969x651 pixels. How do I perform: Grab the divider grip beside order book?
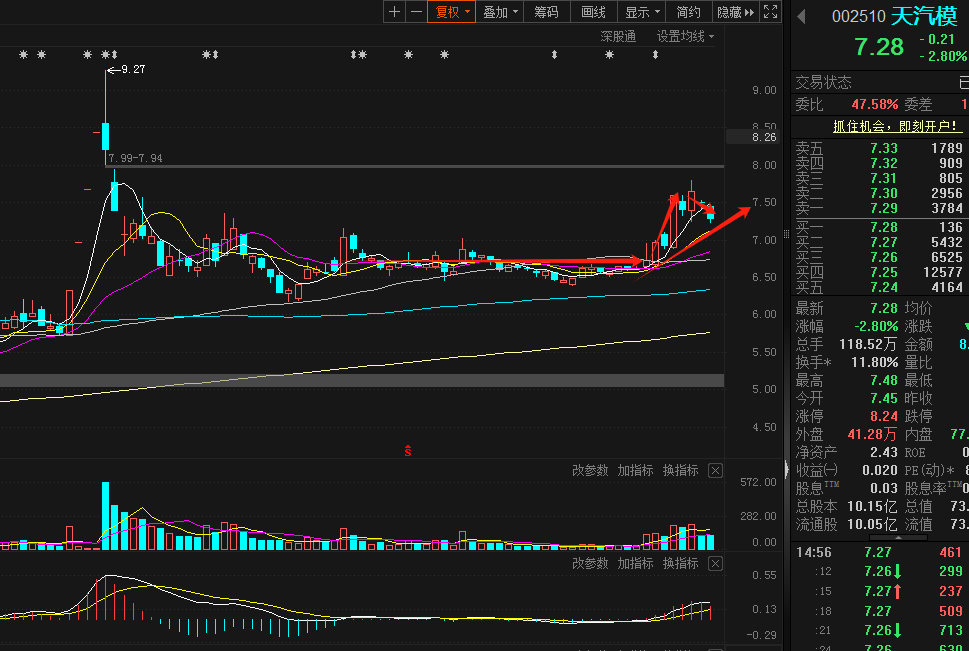786,234
